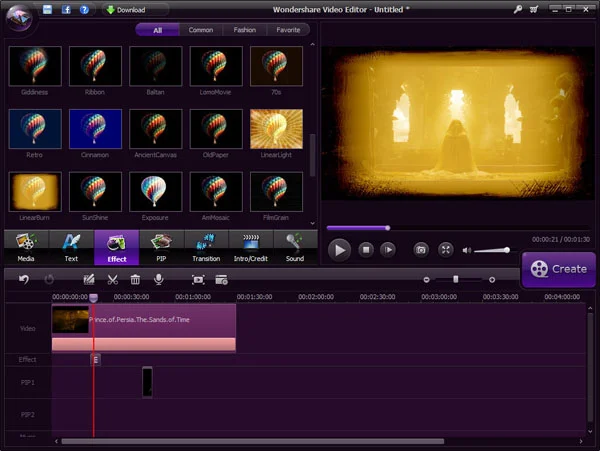
Task: Play the video preview
Action: point(340,249)
